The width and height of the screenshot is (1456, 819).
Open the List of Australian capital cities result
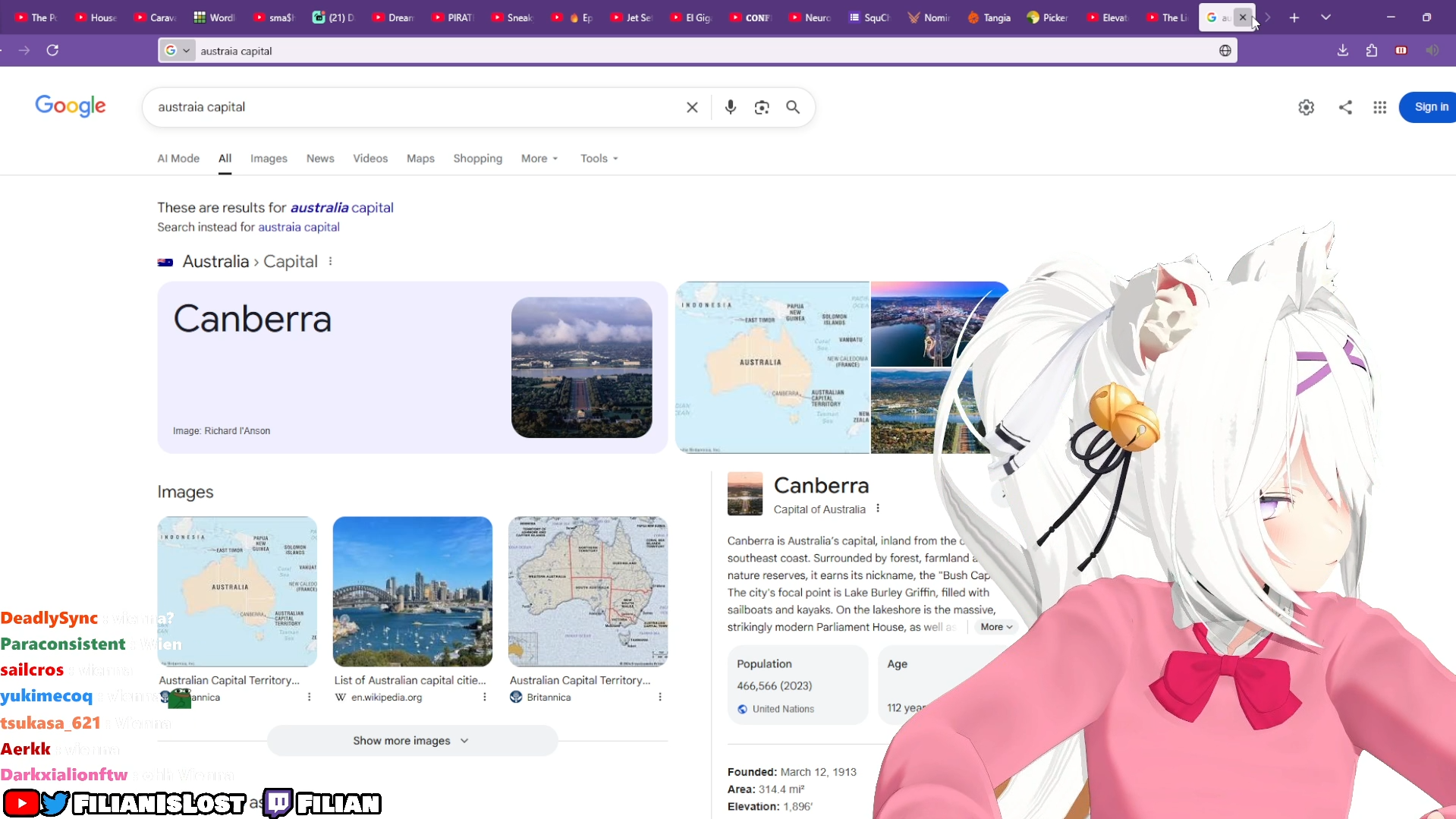(410, 681)
